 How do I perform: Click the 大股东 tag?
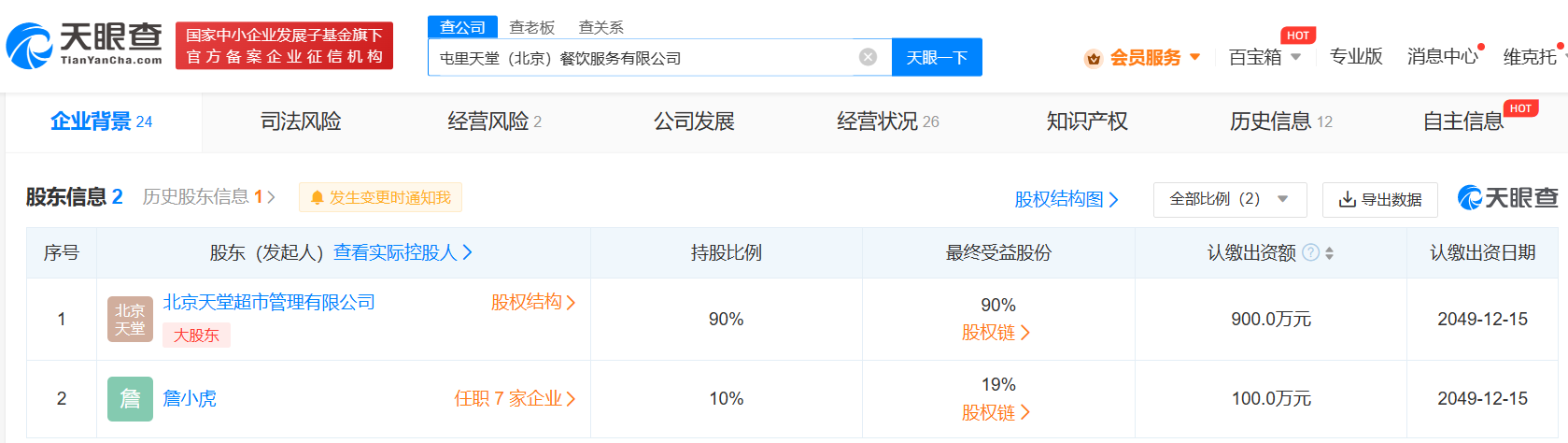coord(196,335)
